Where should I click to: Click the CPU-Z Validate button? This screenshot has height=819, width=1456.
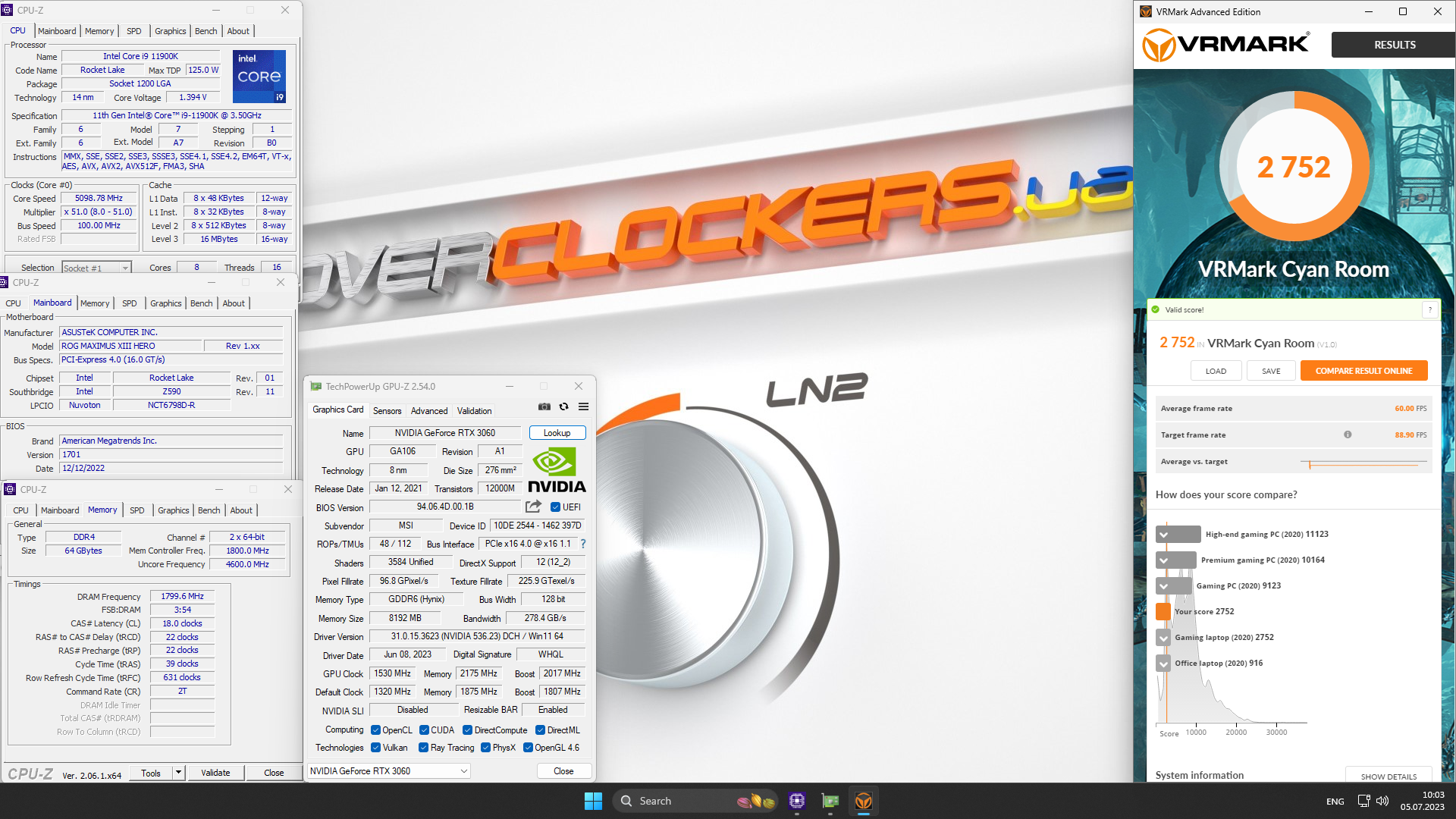point(215,773)
